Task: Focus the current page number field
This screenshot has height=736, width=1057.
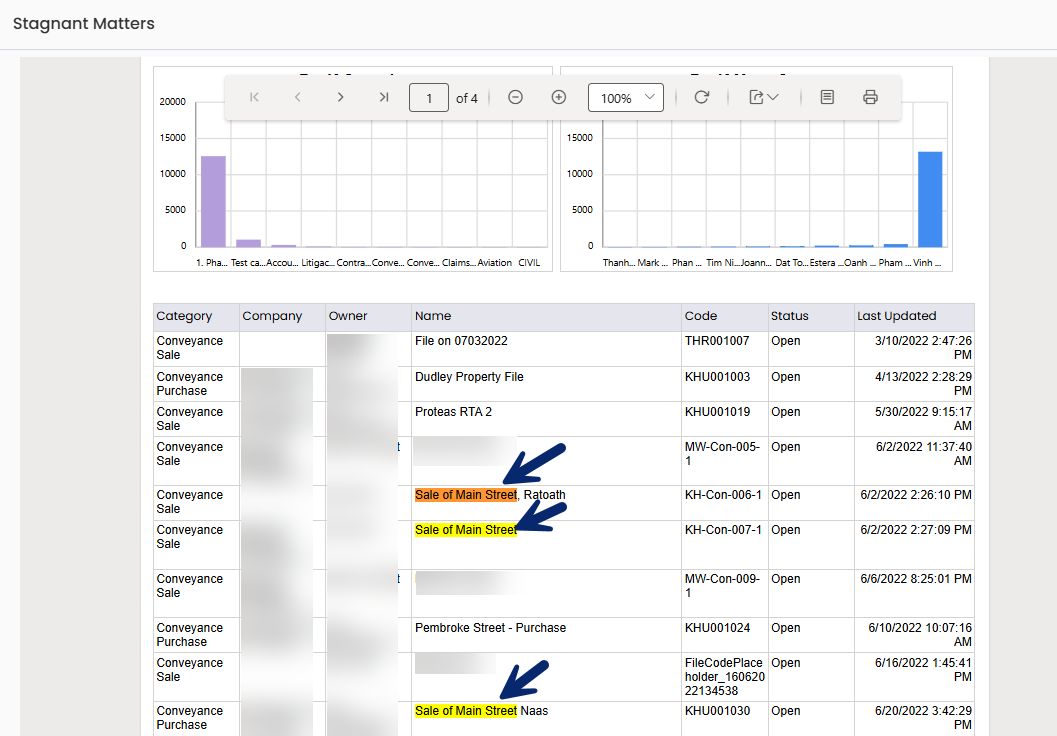Action: (x=429, y=98)
